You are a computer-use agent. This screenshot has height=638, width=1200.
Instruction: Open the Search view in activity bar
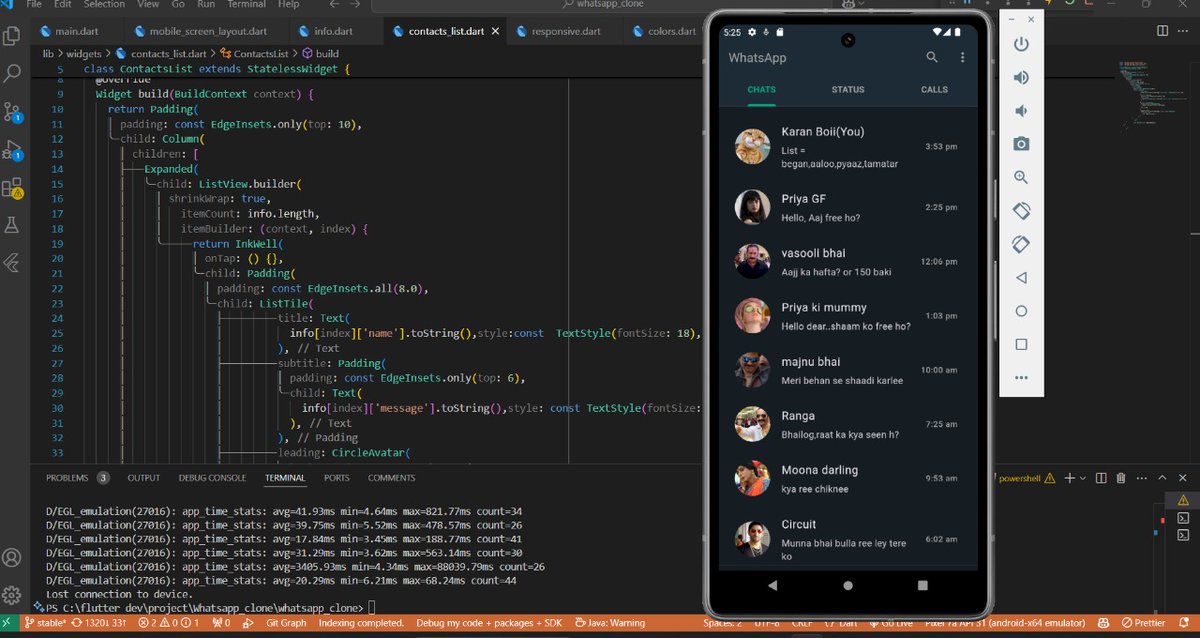click(x=13, y=74)
